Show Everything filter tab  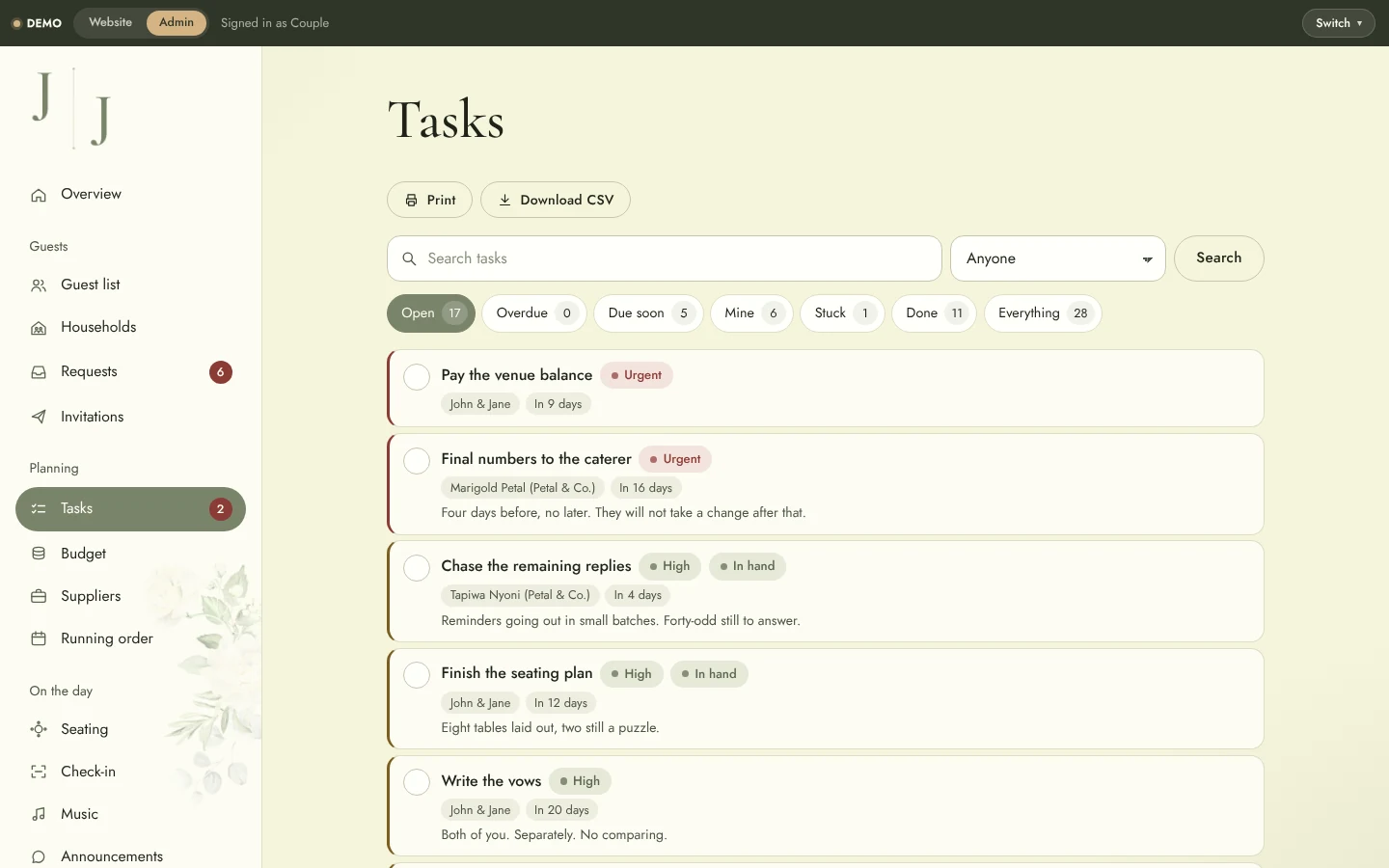click(x=1043, y=313)
